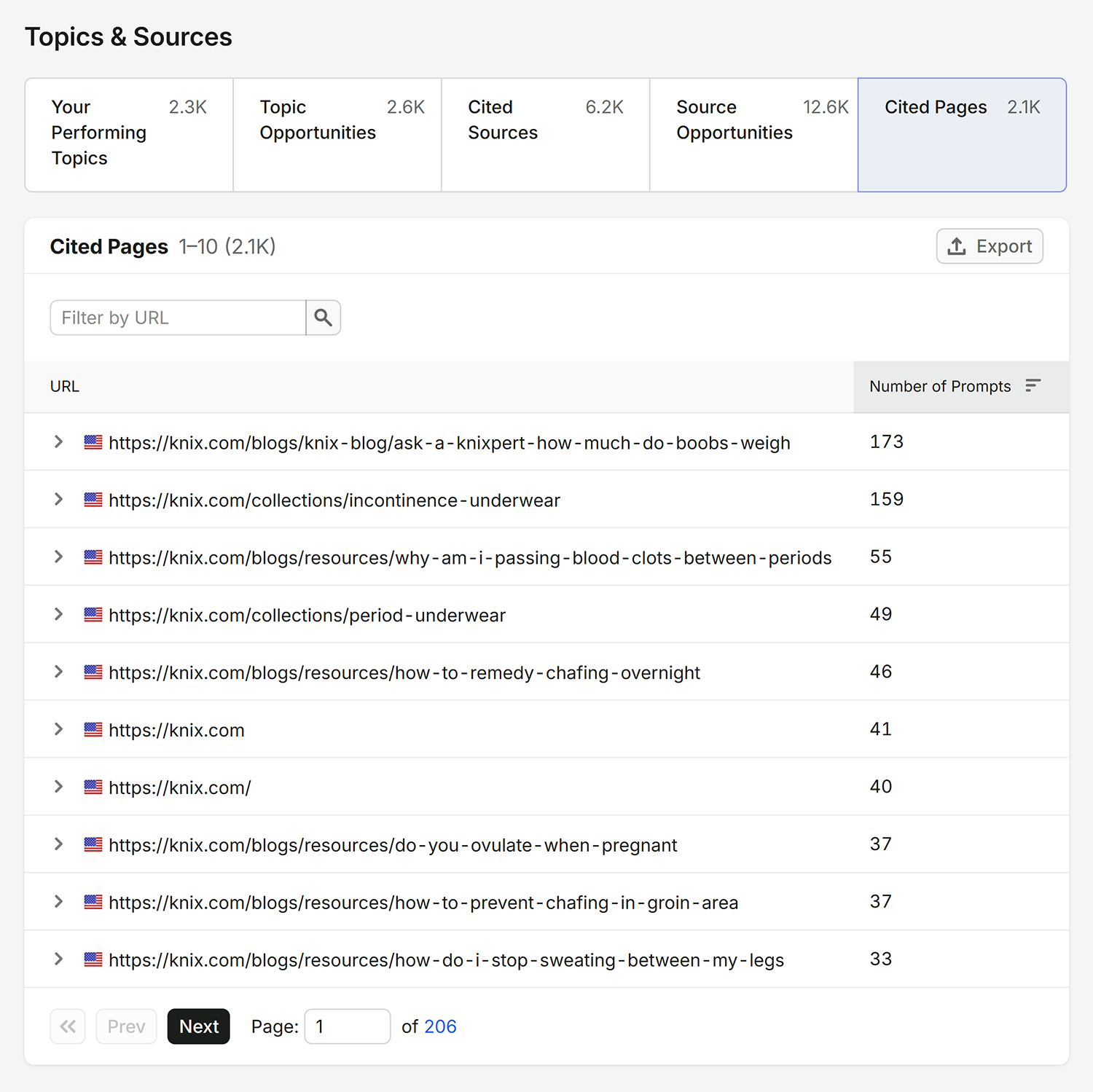
Task: Export the Cited Pages table
Action: click(x=990, y=246)
